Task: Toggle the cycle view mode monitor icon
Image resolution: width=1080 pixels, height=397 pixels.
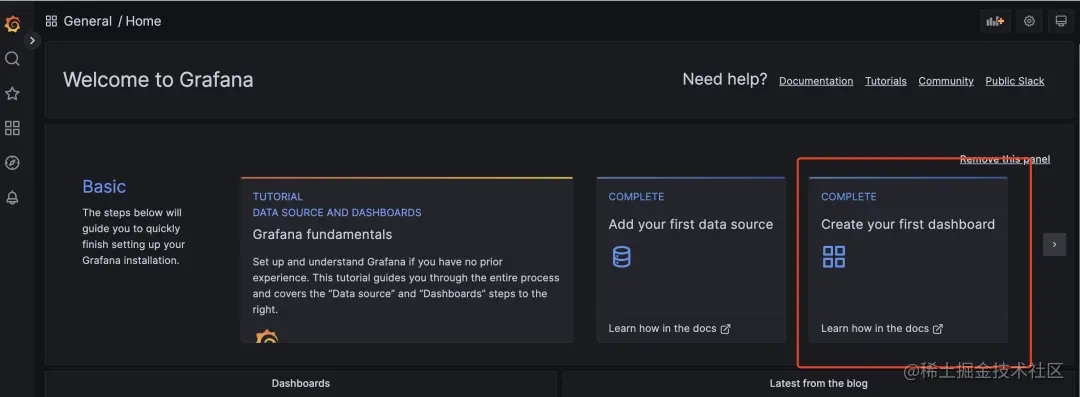Action: click(1061, 21)
